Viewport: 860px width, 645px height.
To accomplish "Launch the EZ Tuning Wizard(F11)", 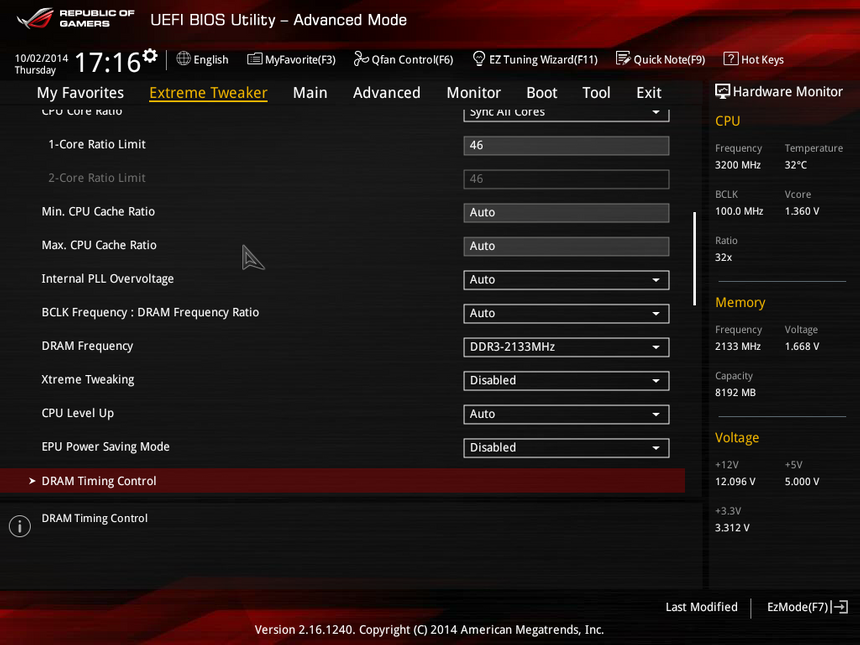I will click(x=534, y=60).
